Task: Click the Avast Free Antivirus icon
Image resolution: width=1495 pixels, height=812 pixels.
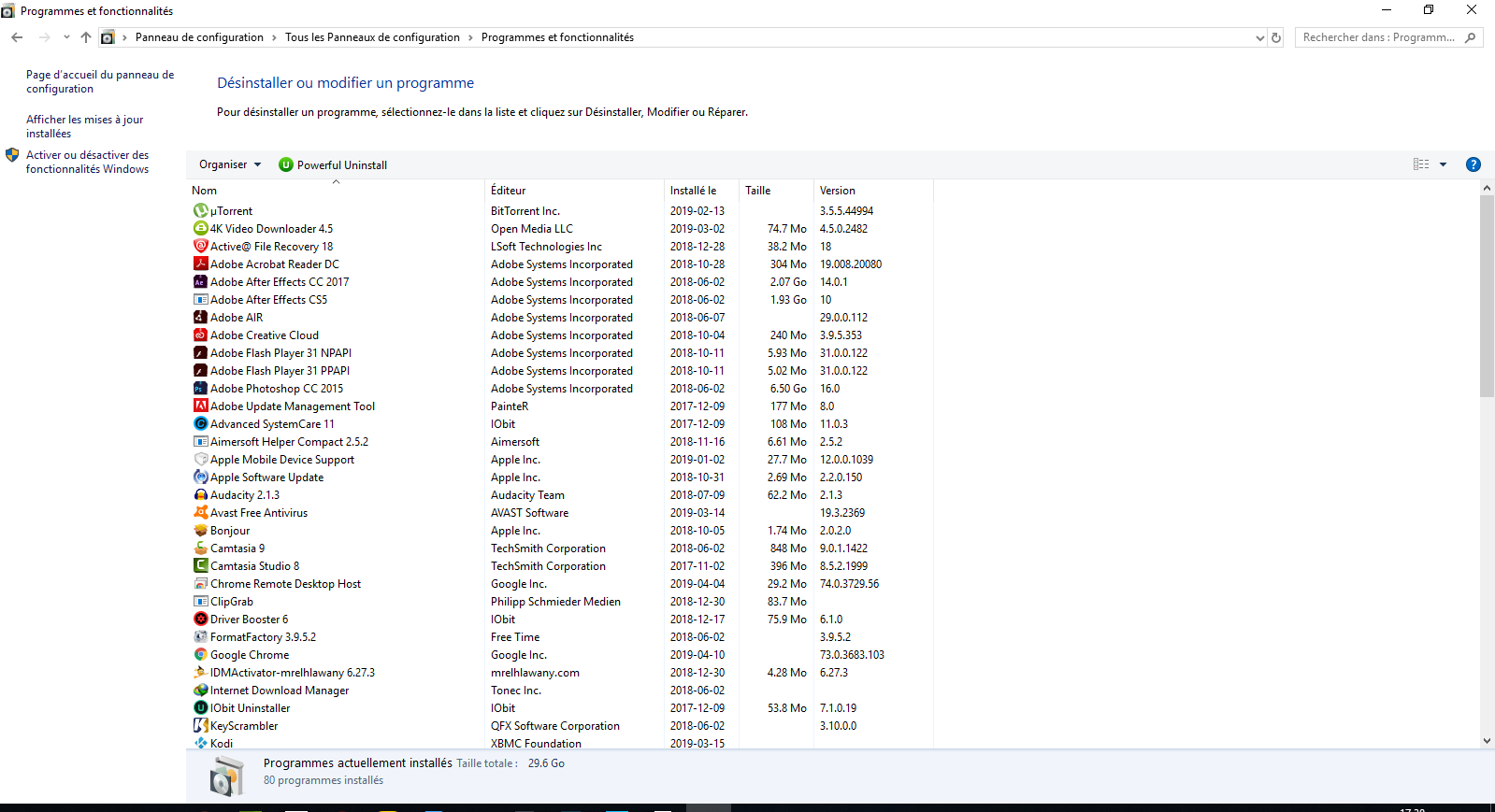Action: 200,513
